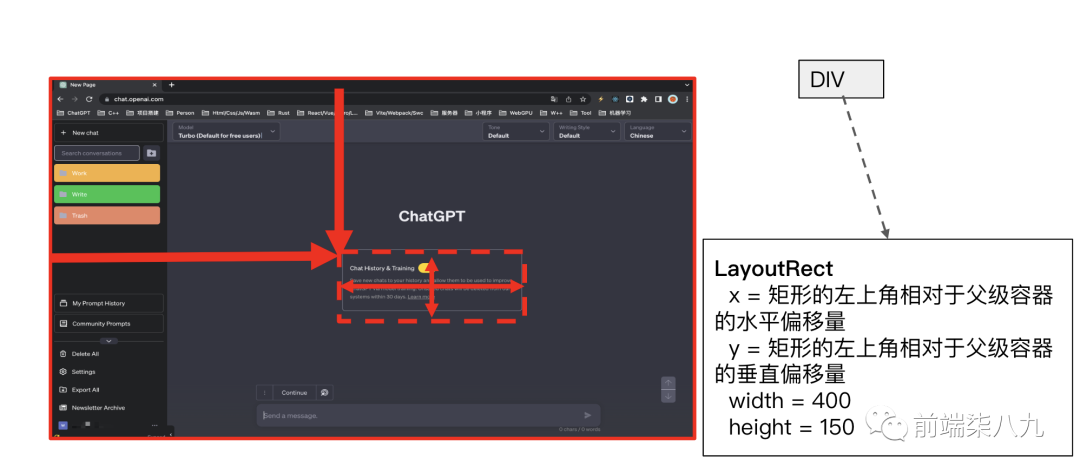Click the Continue button
The height and width of the screenshot is (473, 1080).
[294, 392]
